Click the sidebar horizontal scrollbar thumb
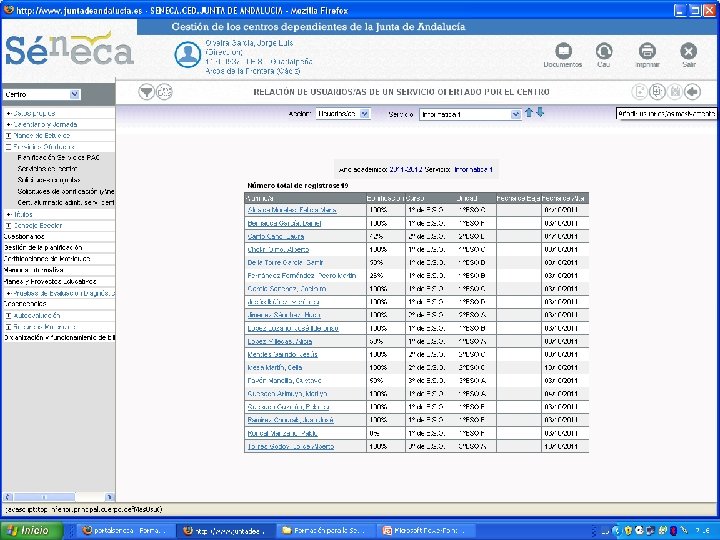 coord(44,497)
